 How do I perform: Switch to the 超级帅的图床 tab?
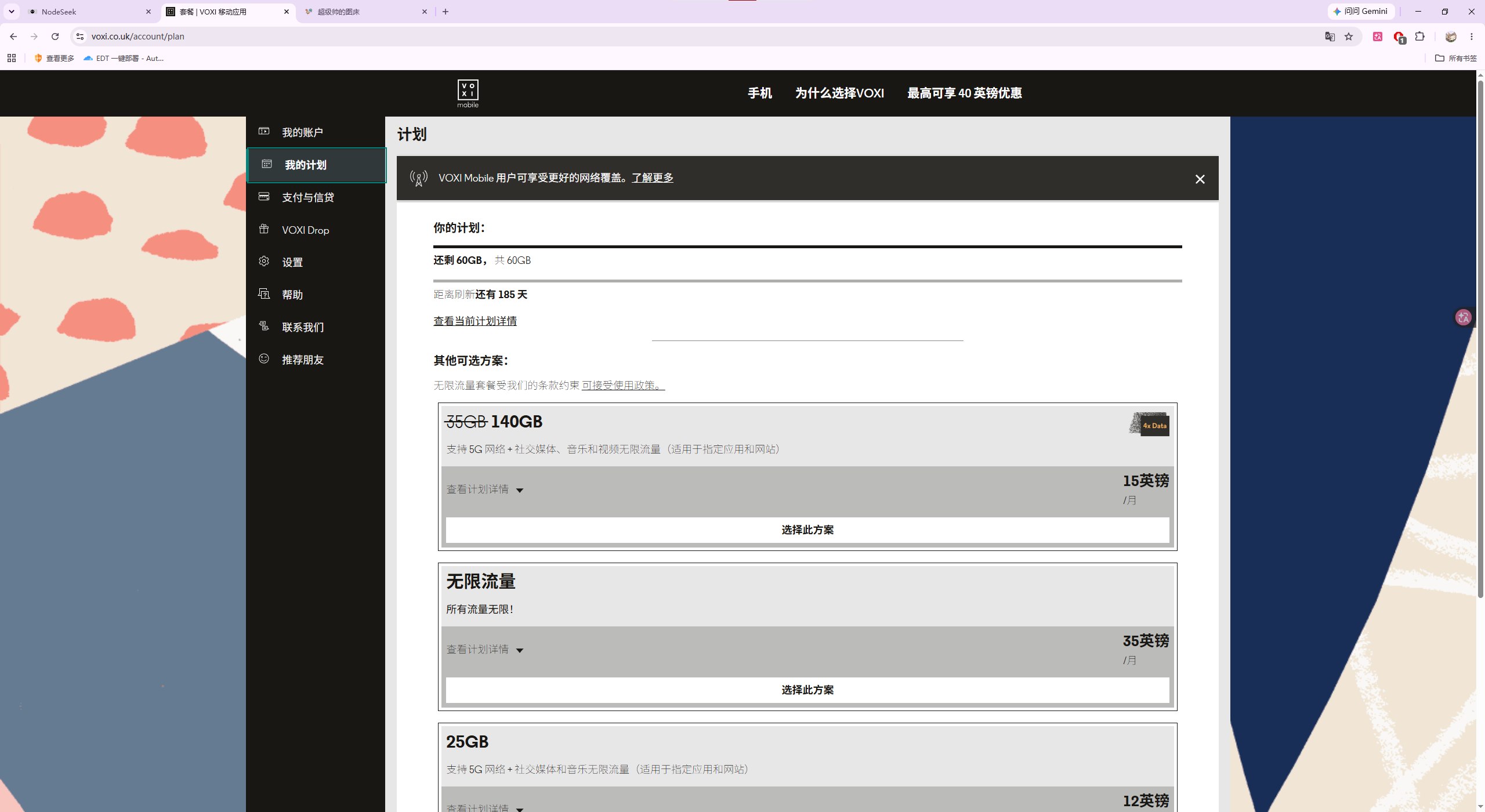point(365,12)
